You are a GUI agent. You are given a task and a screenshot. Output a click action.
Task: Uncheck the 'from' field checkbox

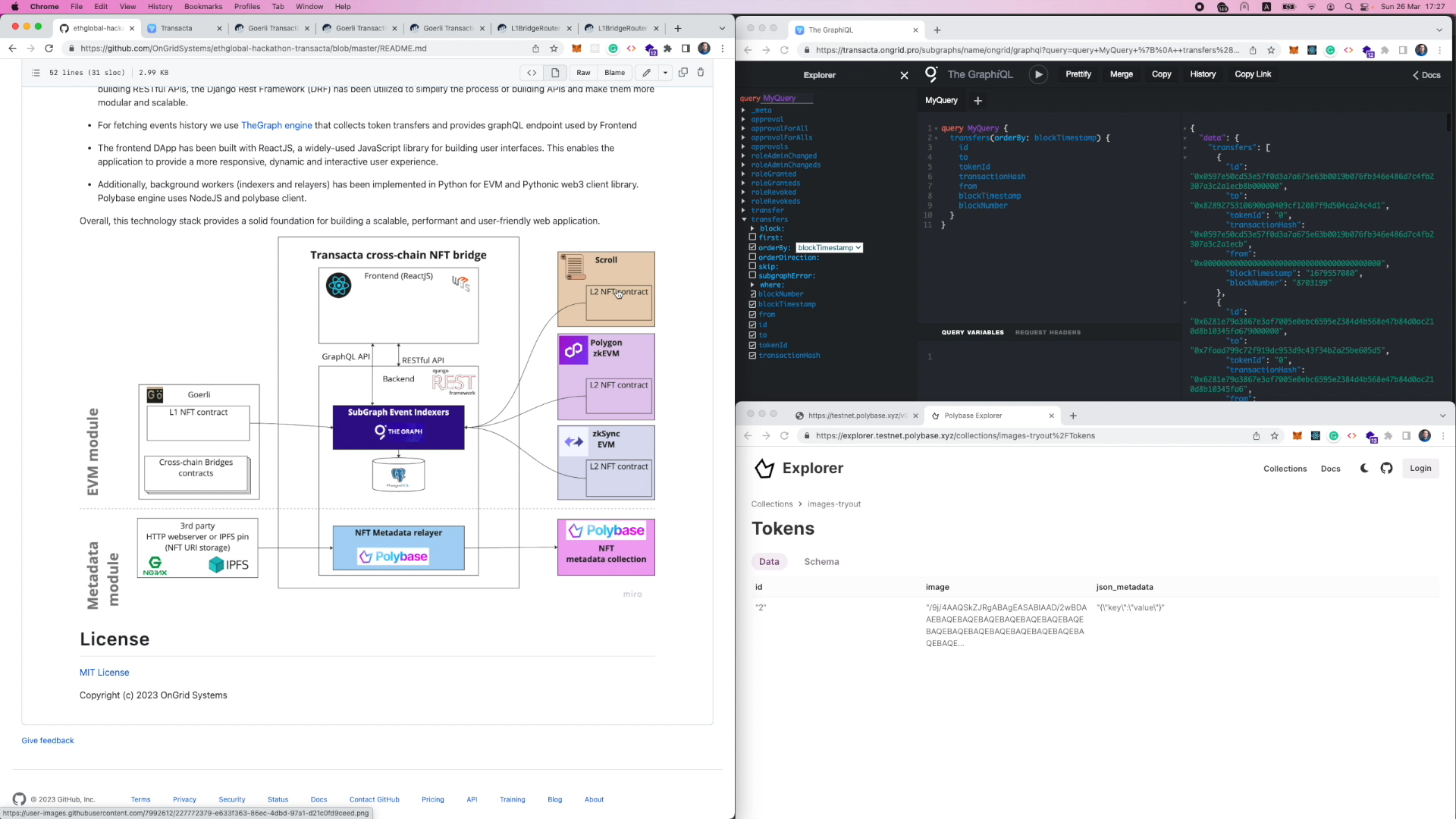752,314
